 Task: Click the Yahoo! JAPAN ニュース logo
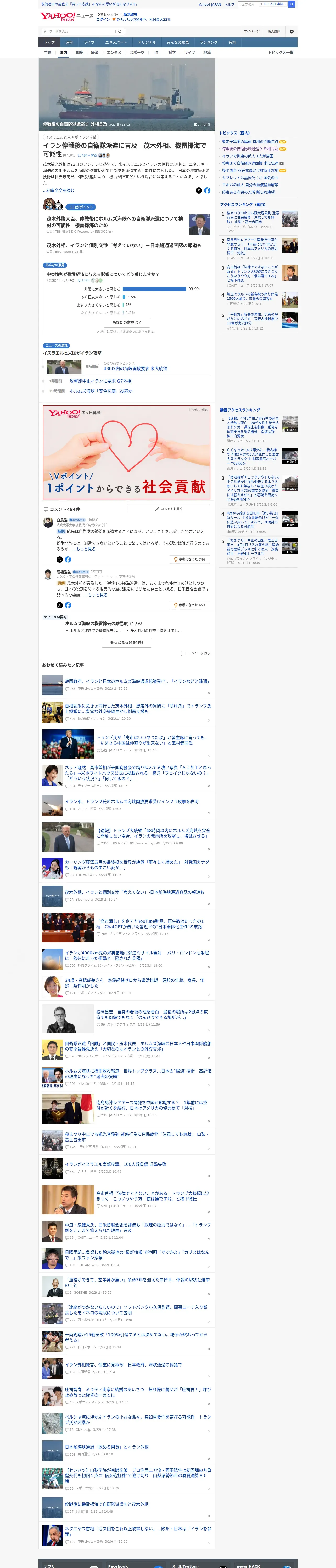[x=66, y=16]
